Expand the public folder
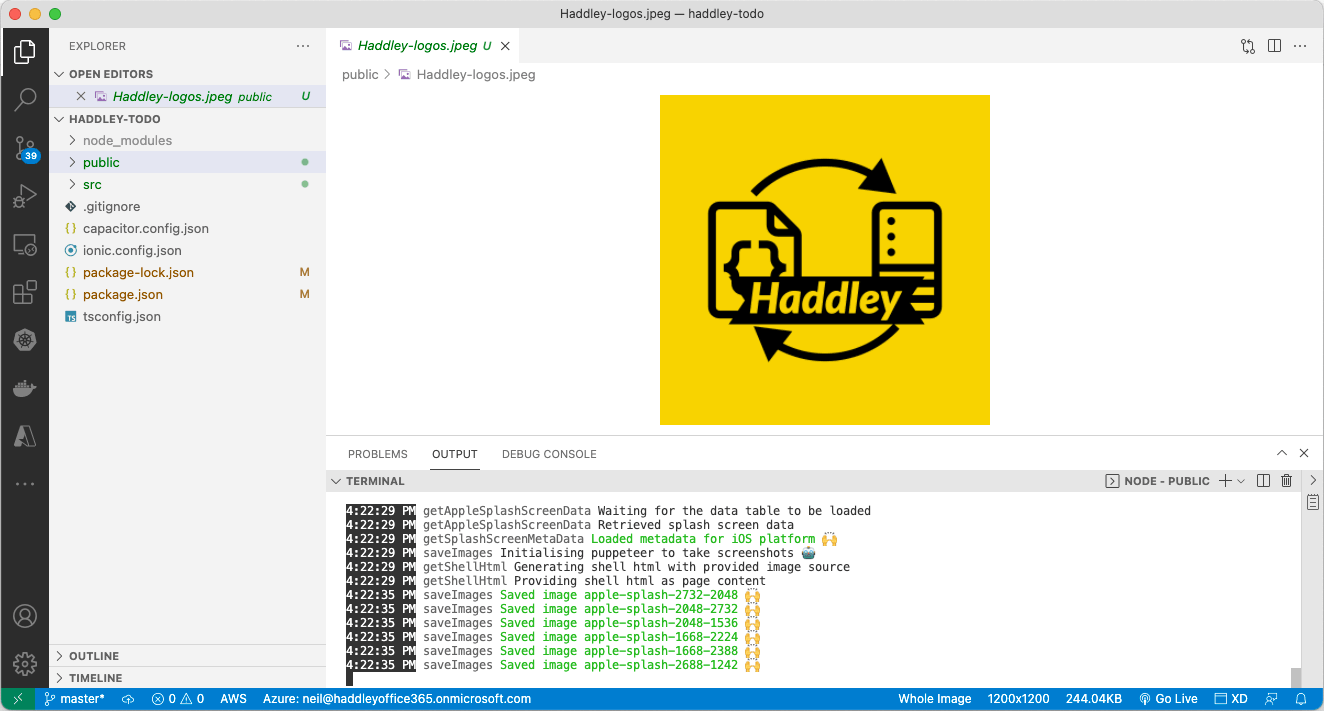 [x=101, y=162]
